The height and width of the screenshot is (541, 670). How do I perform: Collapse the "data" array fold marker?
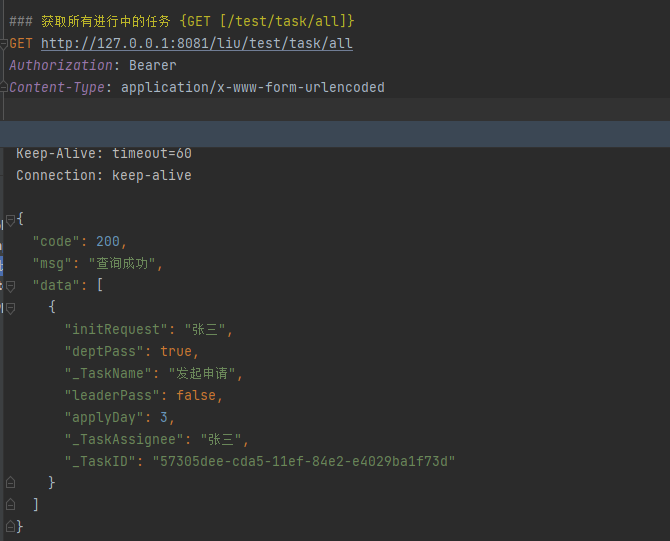(x=10, y=286)
